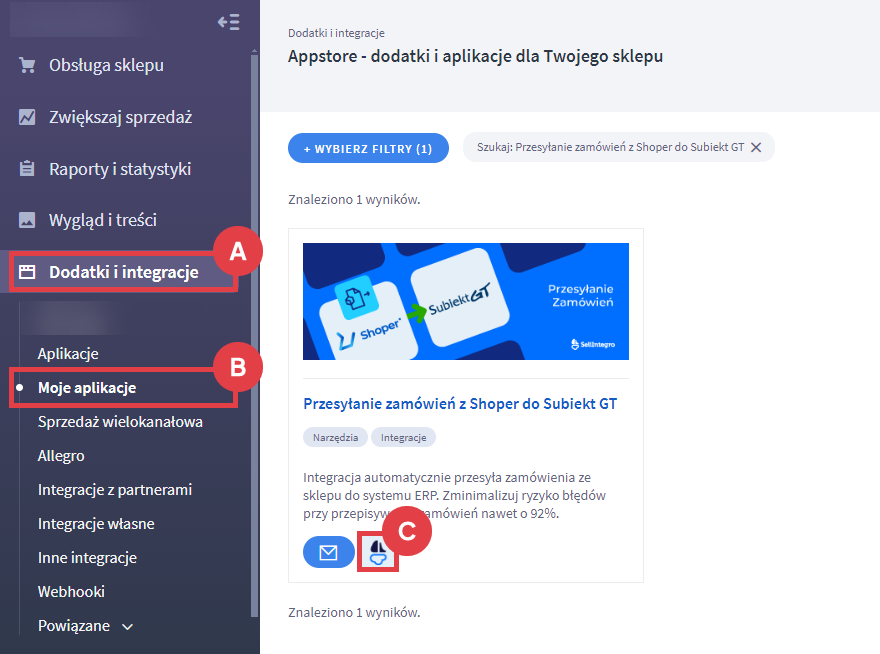Open the Wybierz filtry (1) button
Screen dimensions: 880x654
(368, 148)
